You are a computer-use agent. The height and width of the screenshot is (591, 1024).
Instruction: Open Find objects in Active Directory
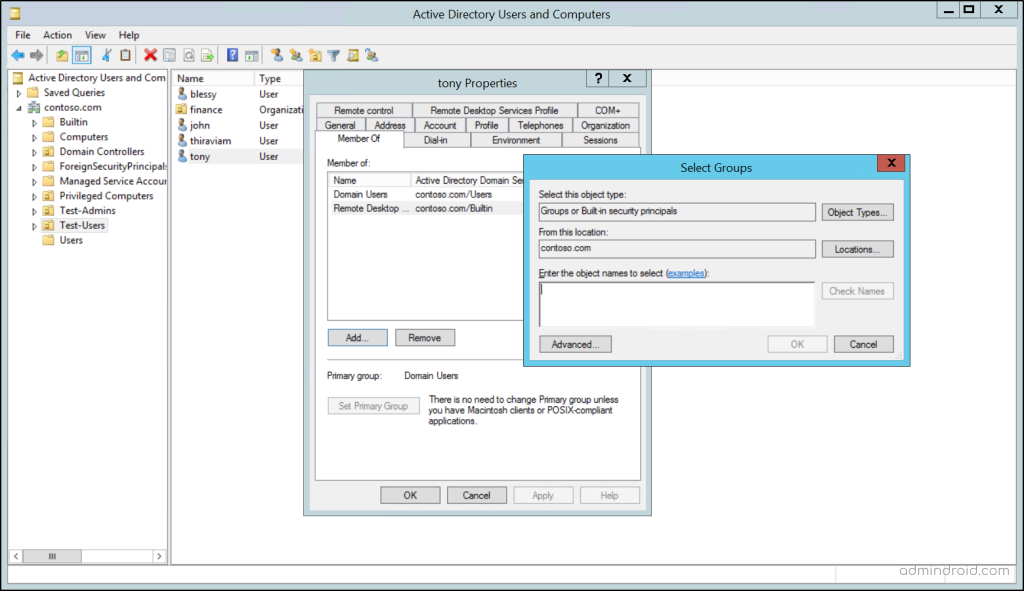tap(353, 55)
